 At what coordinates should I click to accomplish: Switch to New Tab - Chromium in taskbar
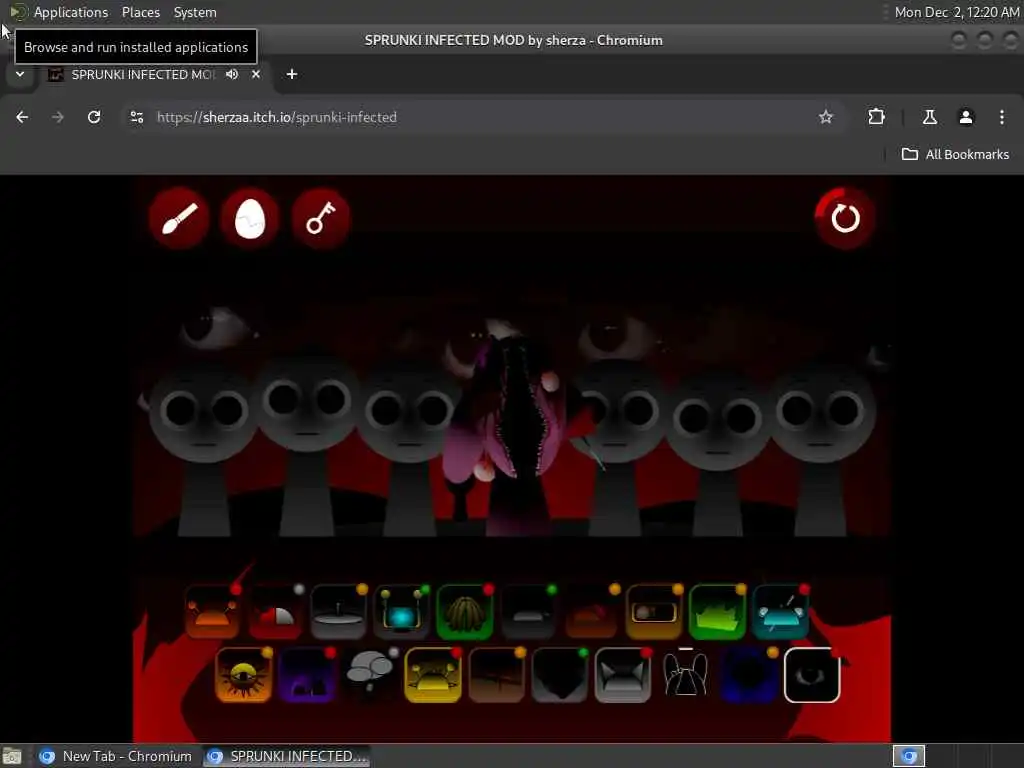pyautogui.click(x=116, y=756)
